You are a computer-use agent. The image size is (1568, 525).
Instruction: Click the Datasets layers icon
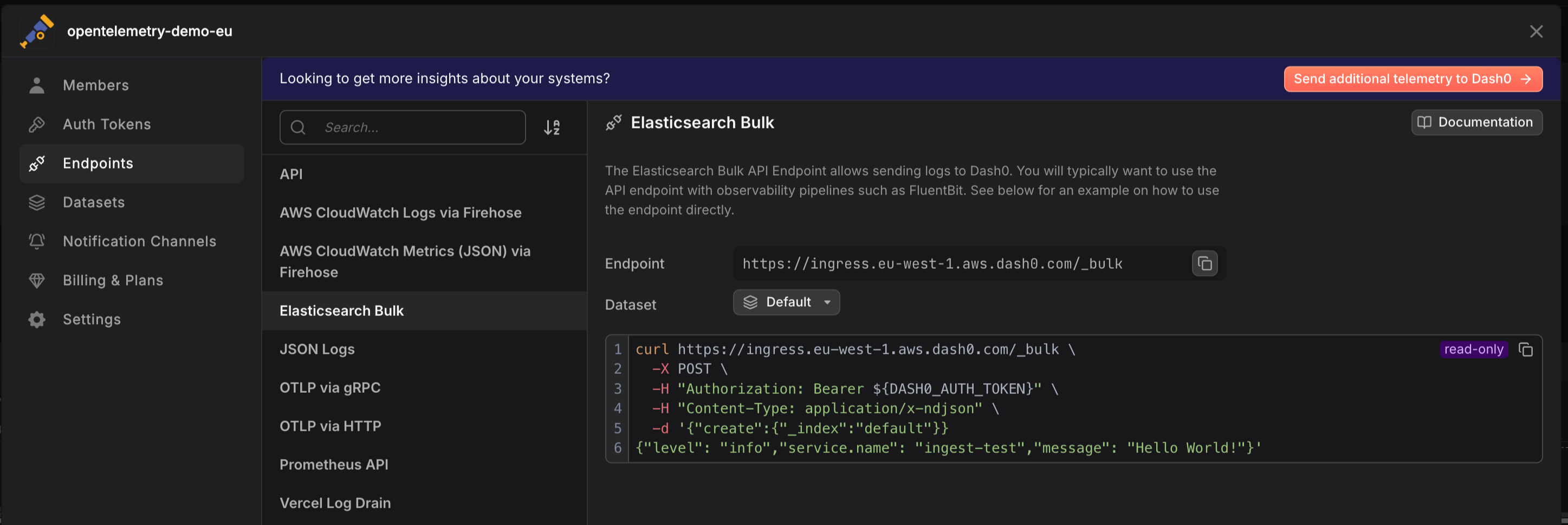pyautogui.click(x=36, y=202)
